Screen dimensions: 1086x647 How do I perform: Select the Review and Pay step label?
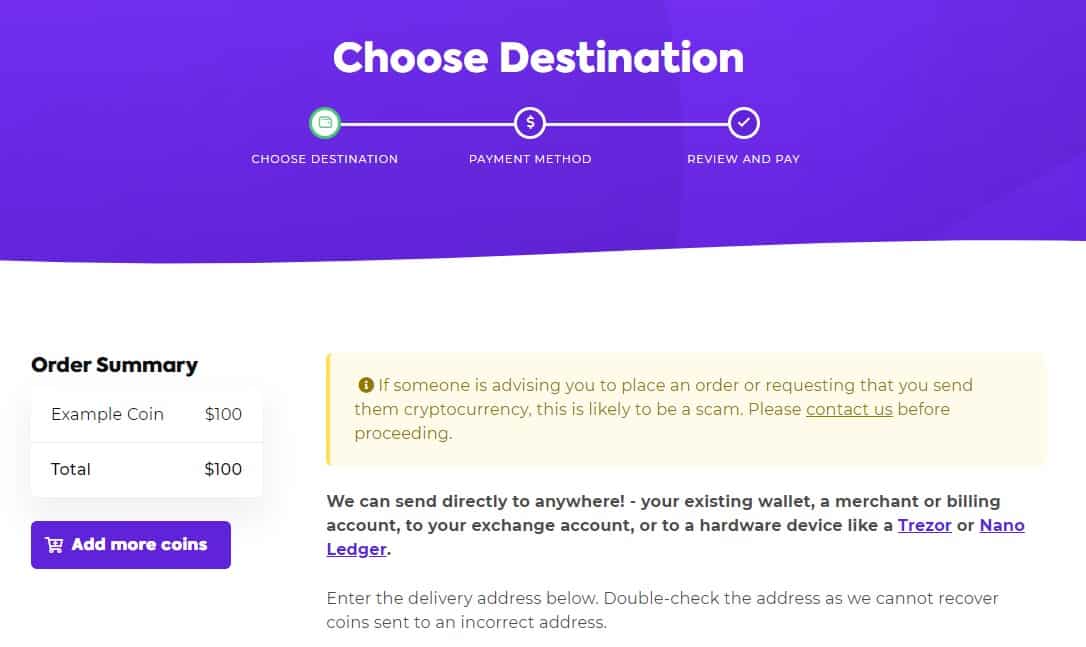click(743, 158)
